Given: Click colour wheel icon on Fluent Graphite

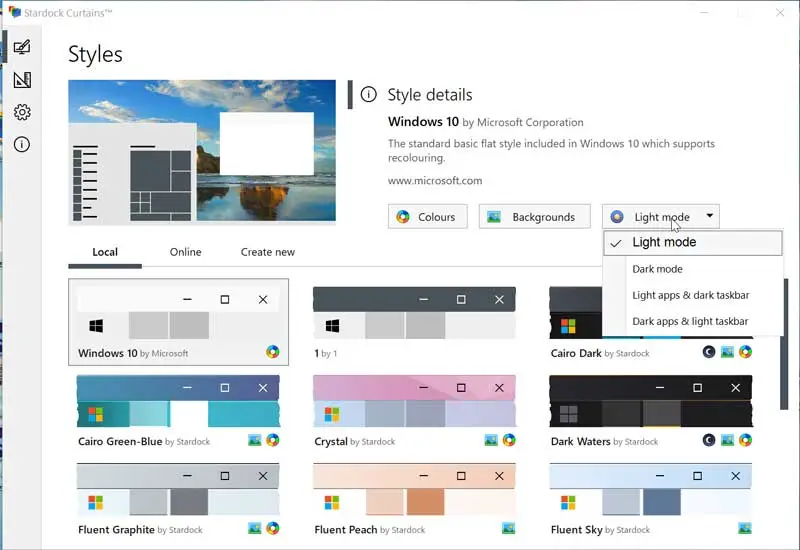Looking at the screenshot, I should [x=272, y=528].
